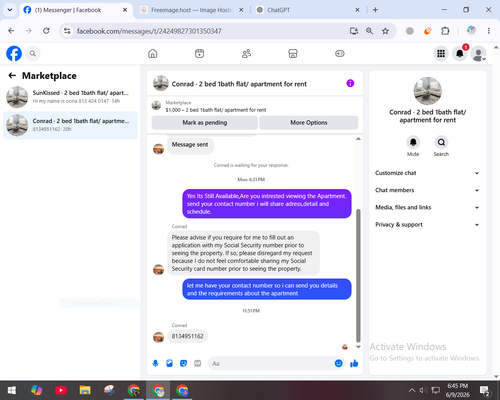Close the ChatGPT tab
500x400 pixels.
[357, 10]
